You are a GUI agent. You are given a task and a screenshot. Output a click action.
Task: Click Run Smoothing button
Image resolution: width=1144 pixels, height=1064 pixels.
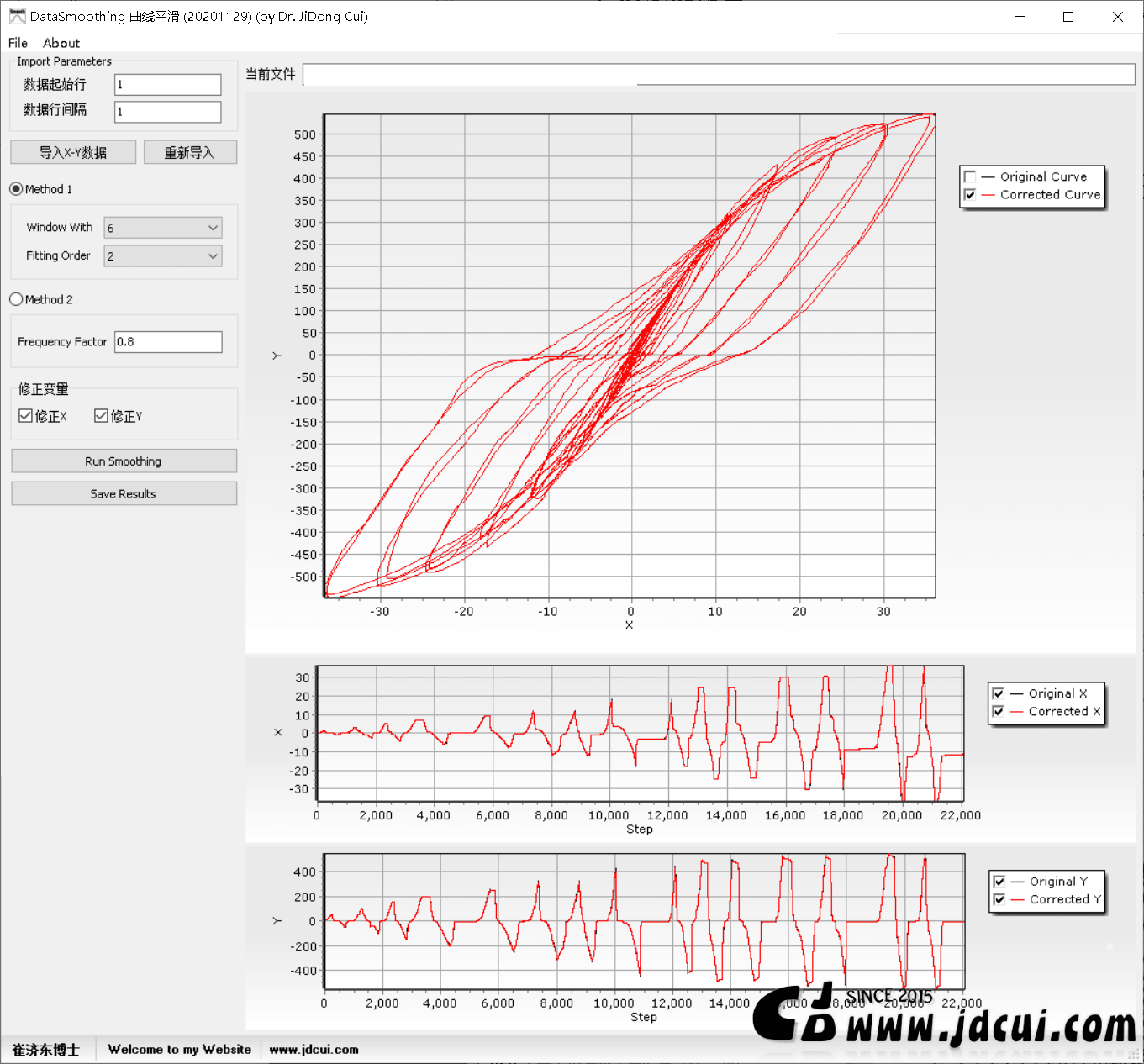tap(124, 461)
